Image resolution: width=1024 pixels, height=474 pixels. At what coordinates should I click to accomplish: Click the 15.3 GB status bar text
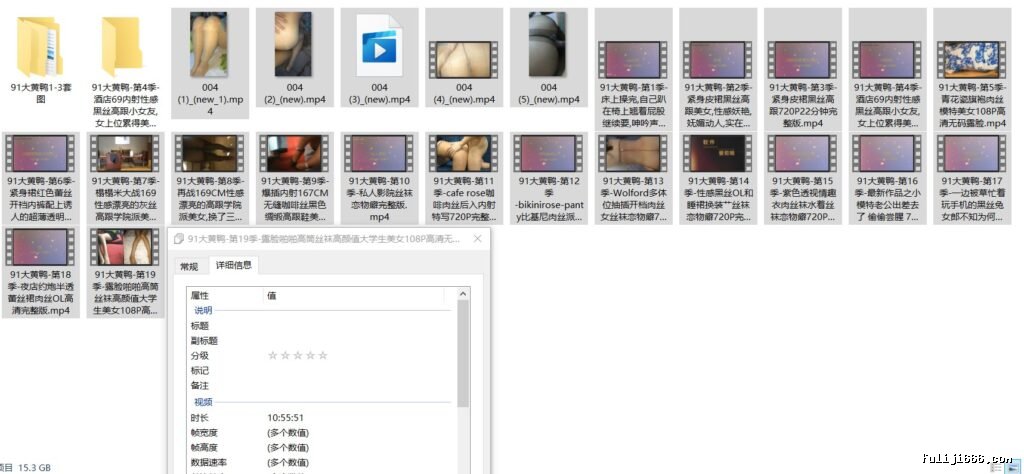[x=34, y=467]
